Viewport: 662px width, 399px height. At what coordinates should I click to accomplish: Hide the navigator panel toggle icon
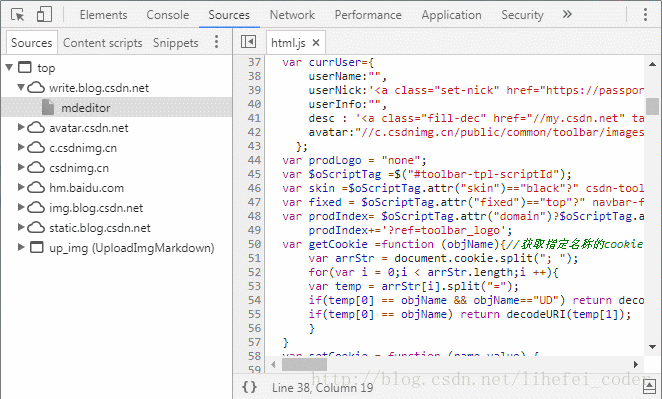(248, 42)
